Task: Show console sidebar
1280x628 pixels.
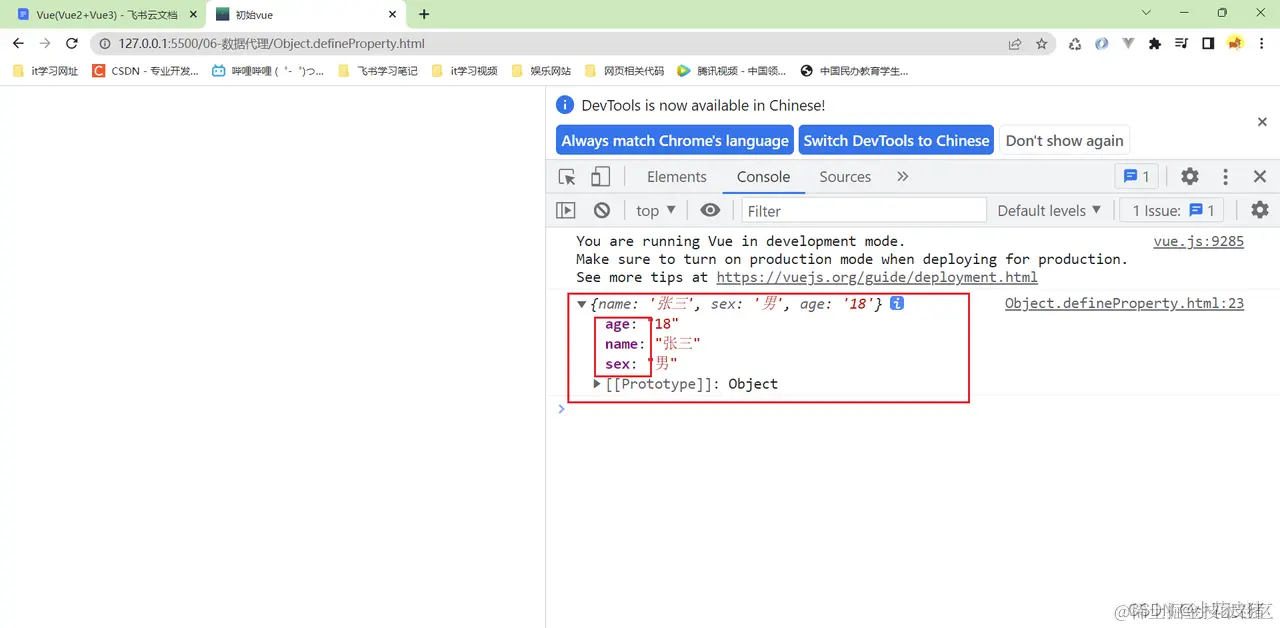Action: pyautogui.click(x=566, y=211)
